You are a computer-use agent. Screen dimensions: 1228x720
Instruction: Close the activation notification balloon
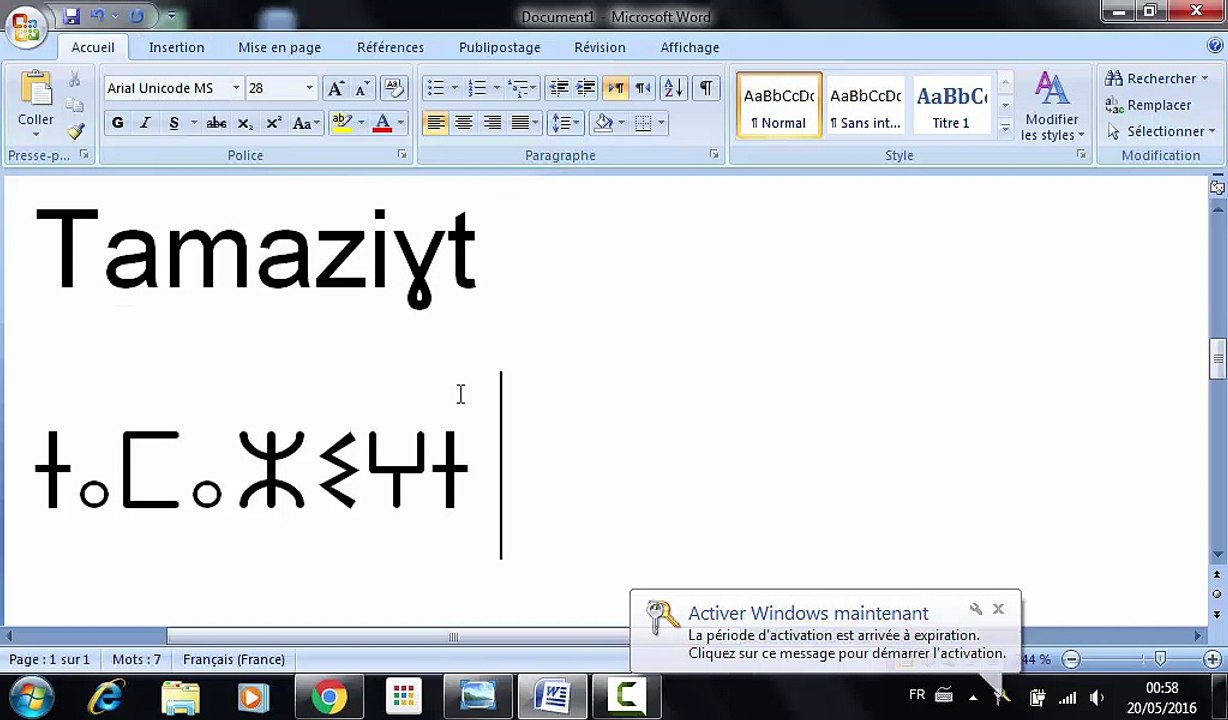coord(998,609)
